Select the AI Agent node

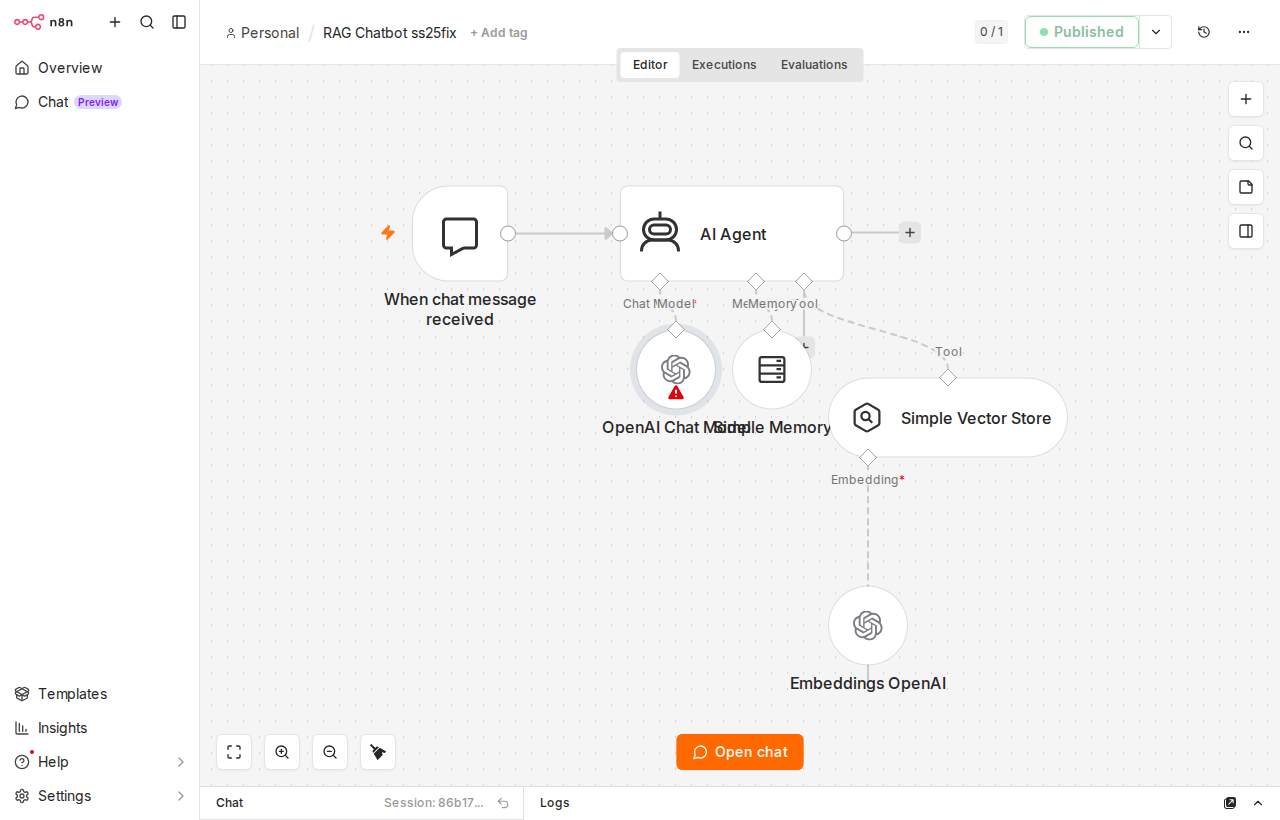click(x=732, y=233)
